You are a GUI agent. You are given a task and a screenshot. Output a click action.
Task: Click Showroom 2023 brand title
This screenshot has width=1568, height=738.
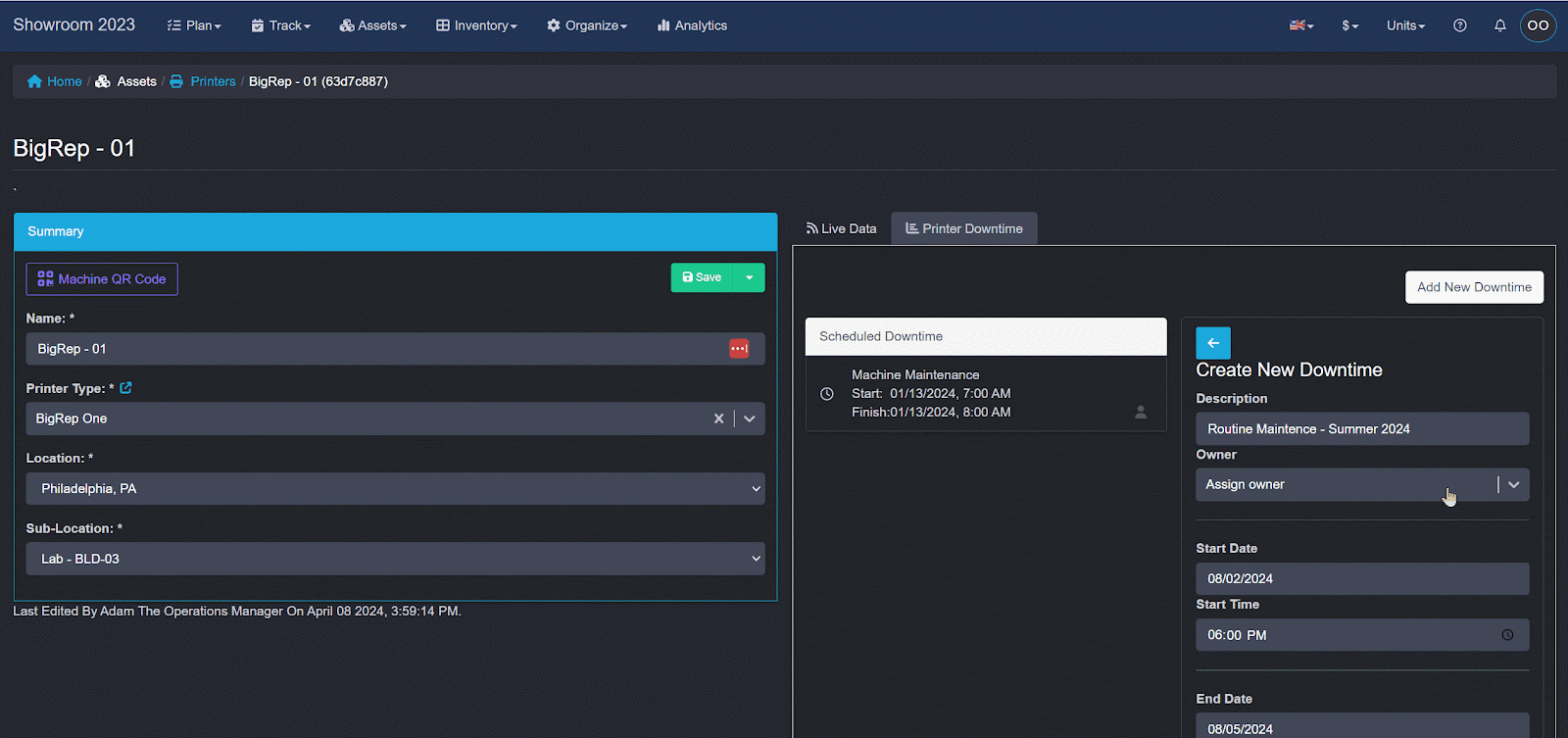[74, 25]
